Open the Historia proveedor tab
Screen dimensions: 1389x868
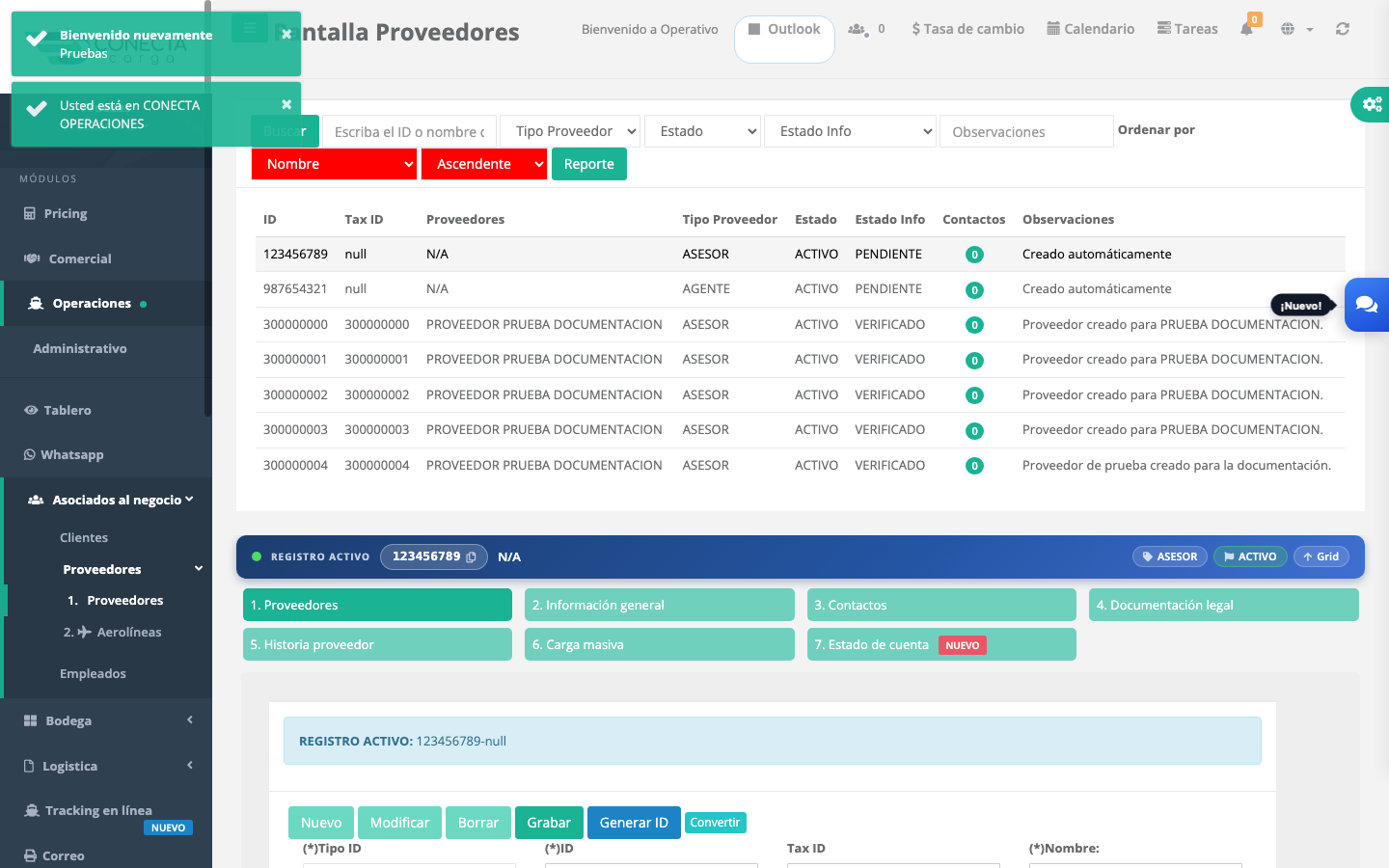(x=377, y=644)
